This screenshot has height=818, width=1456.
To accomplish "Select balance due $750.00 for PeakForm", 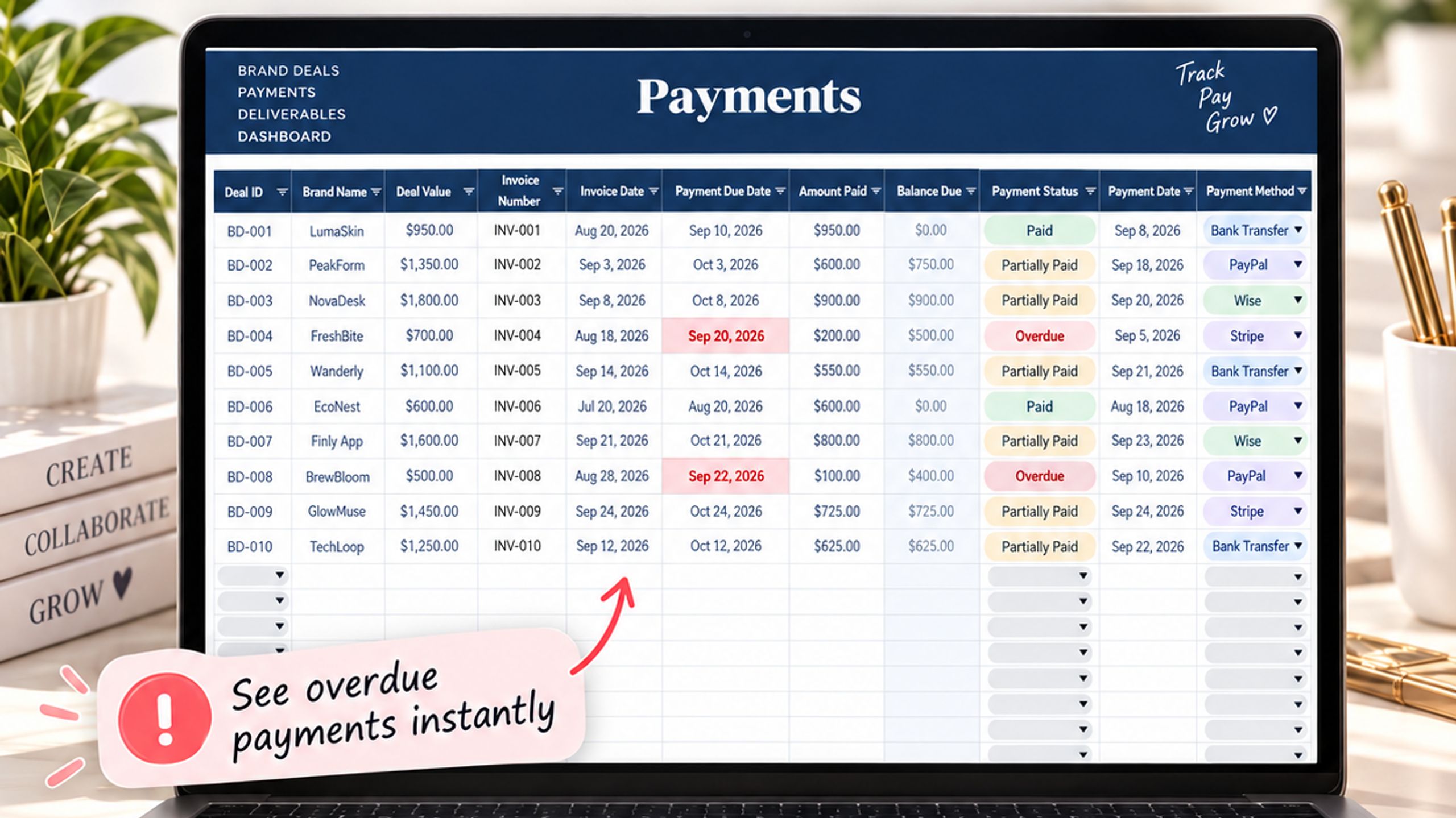I will click(x=930, y=265).
